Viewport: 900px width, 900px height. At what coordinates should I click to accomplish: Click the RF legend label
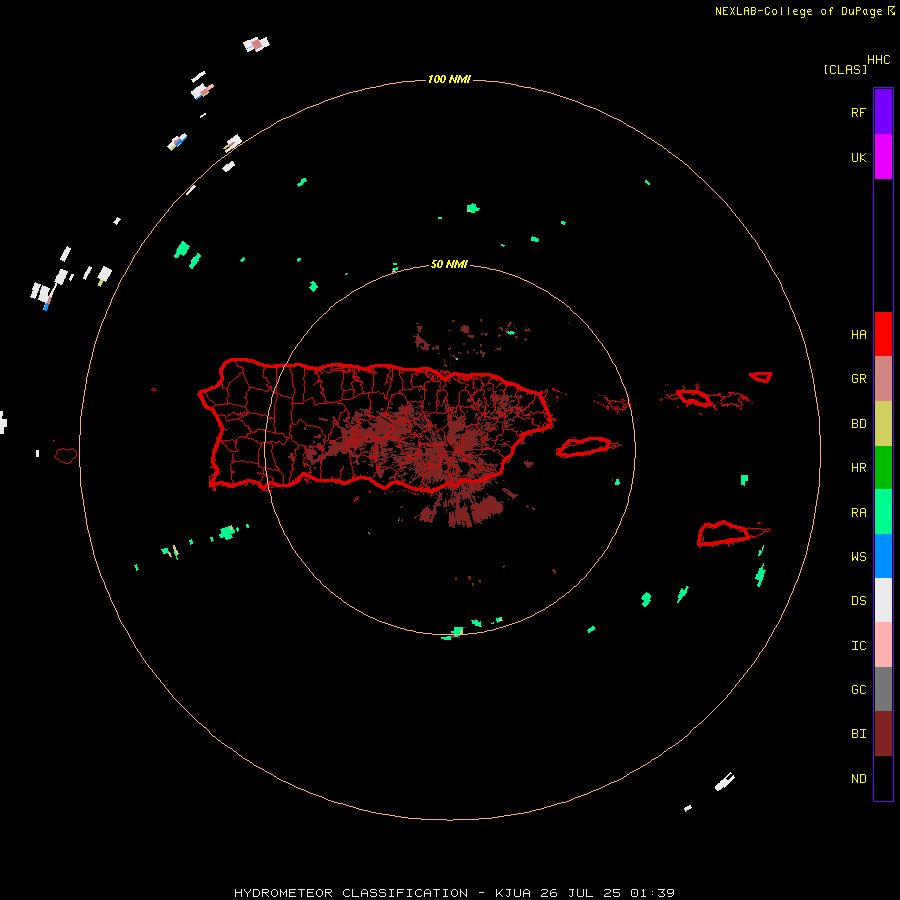(x=858, y=112)
